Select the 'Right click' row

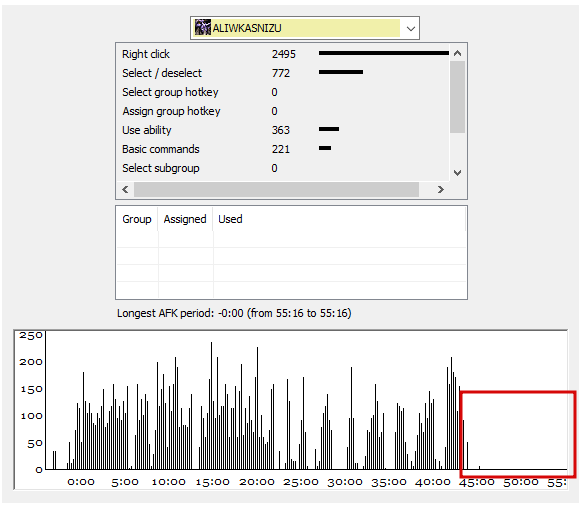[284, 54]
